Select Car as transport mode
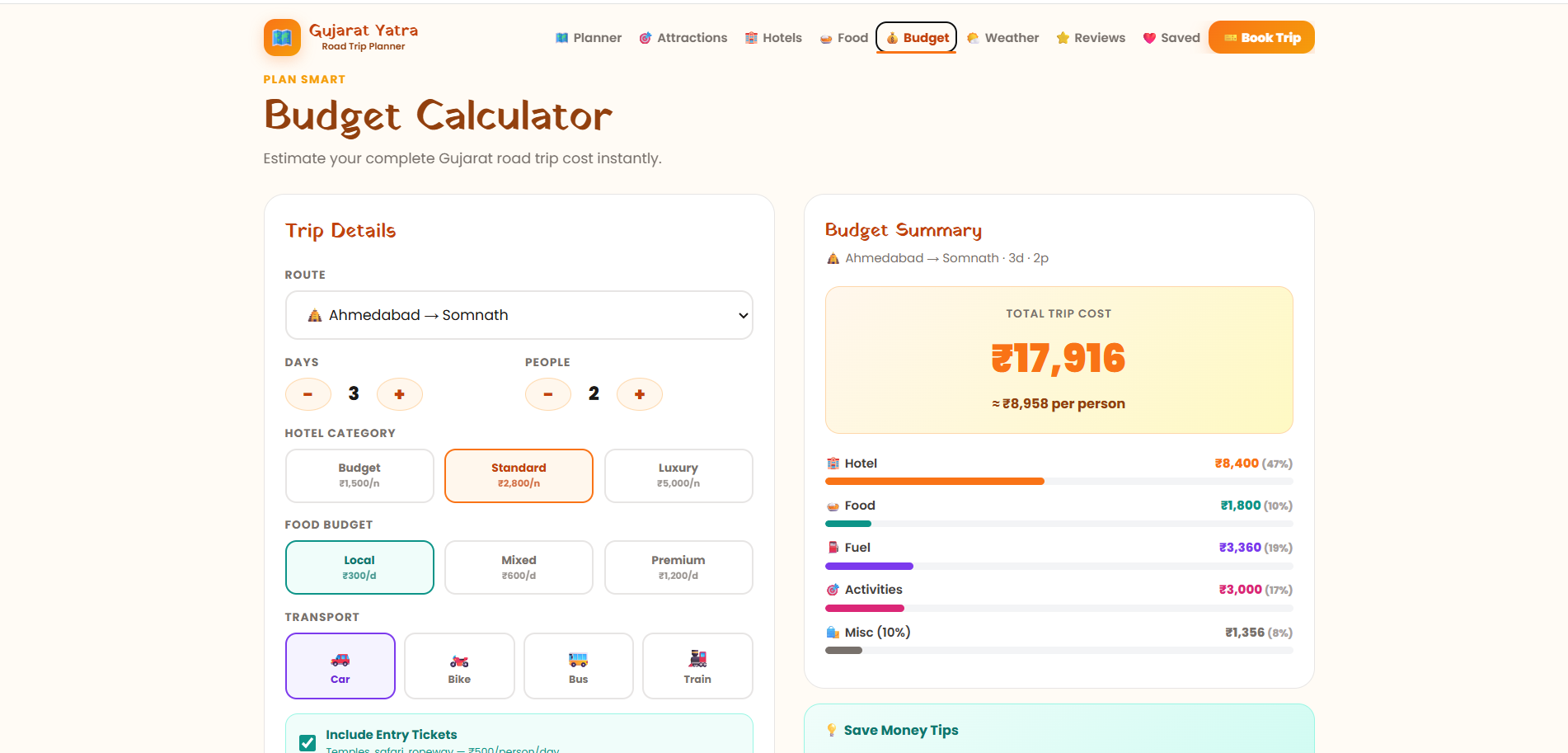Image resolution: width=1568 pixels, height=753 pixels. pos(340,666)
